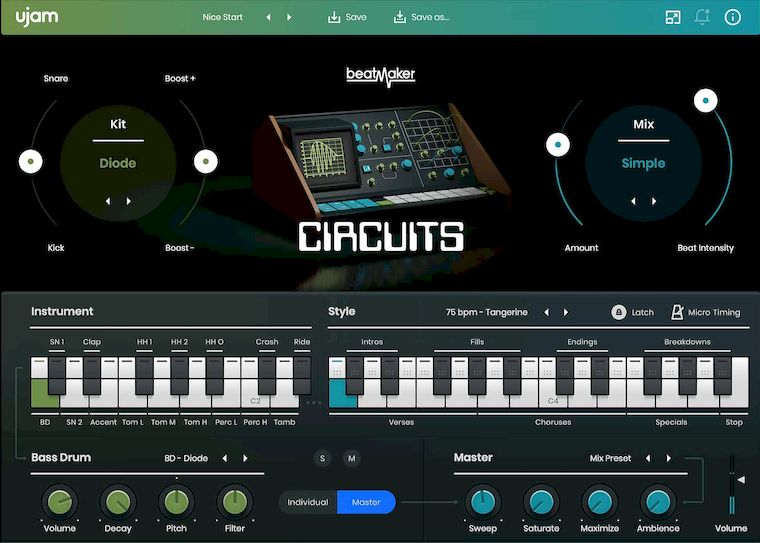Select previous Bass Drum sample
Viewport: 760px width, 543px height.
[x=224, y=458]
